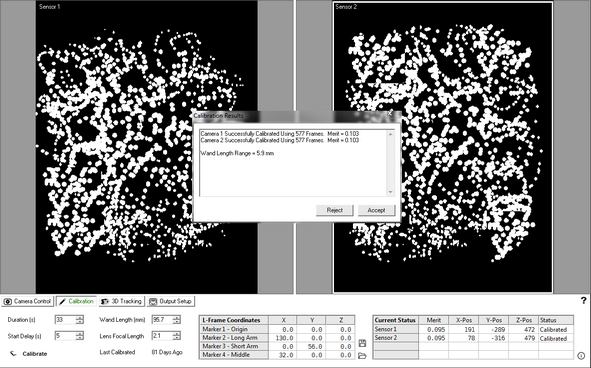
Task: Adjust the Wand Length spinner arrows
Action: [x=176, y=320]
